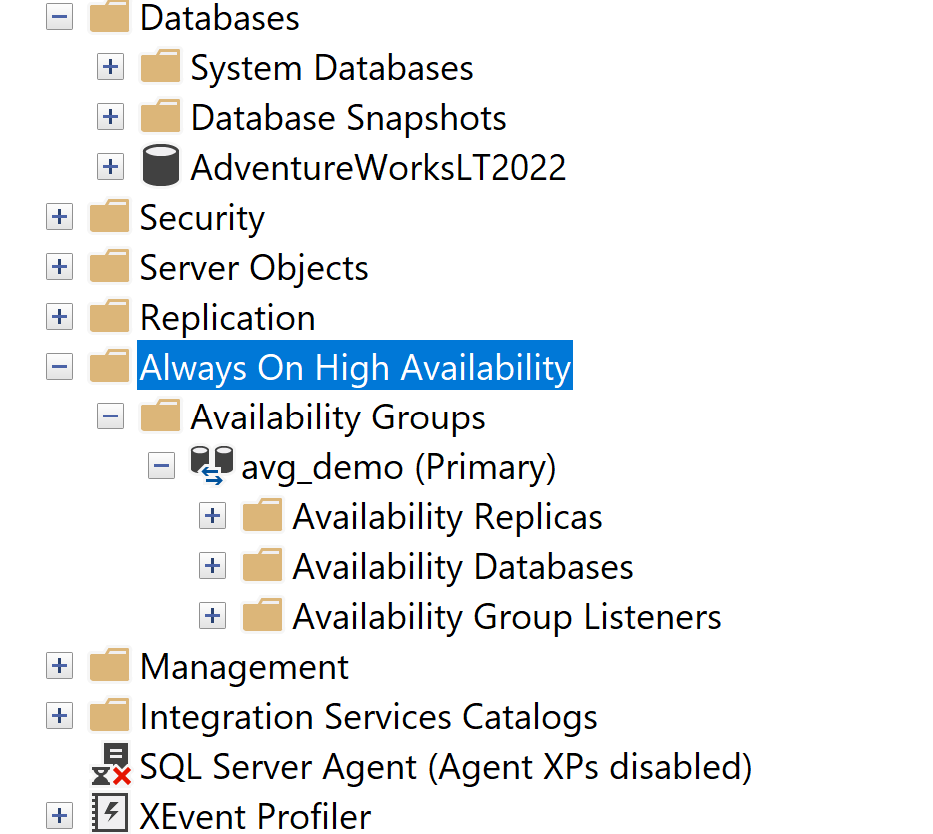Expand Integration Services Catalogs node
The width and height of the screenshot is (933, 834).
click(x=60, y=716)
